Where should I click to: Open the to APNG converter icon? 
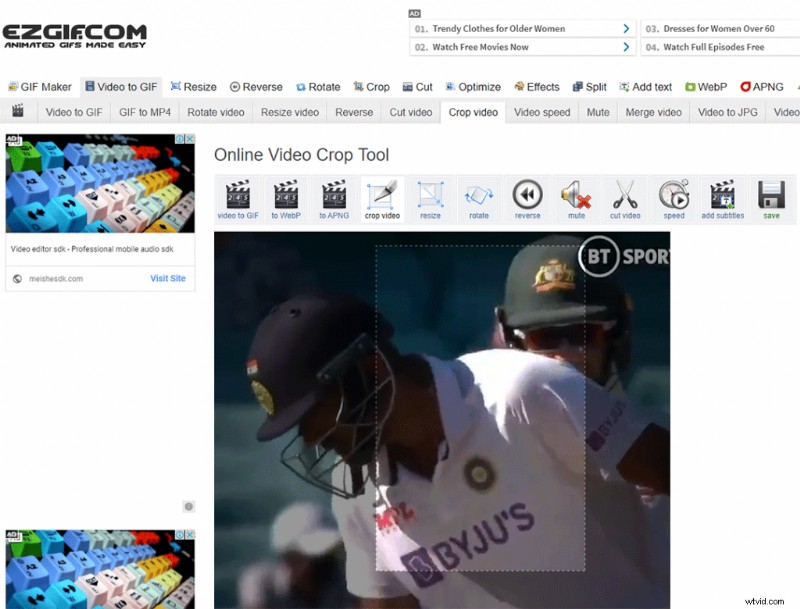[x=333, y=199]
